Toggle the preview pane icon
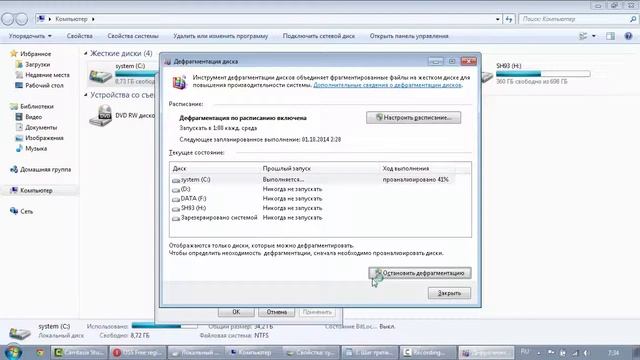 point(610,36)
